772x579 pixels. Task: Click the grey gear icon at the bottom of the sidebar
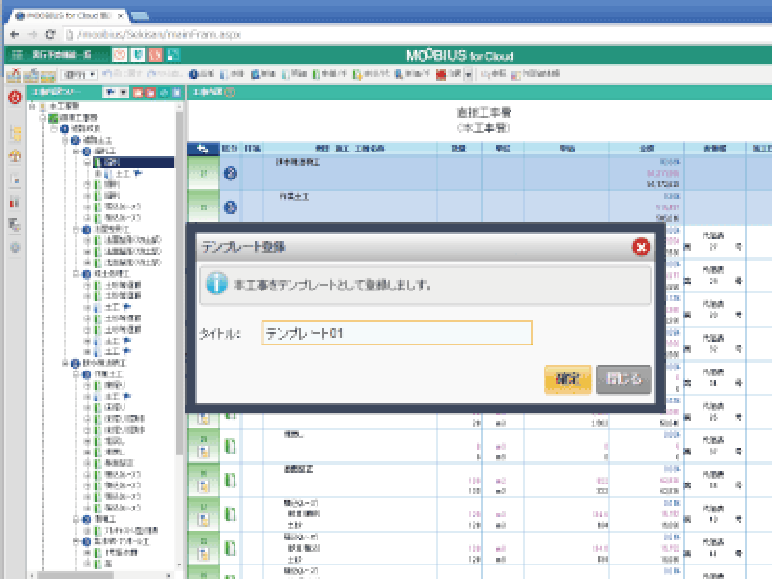point(15,247)
